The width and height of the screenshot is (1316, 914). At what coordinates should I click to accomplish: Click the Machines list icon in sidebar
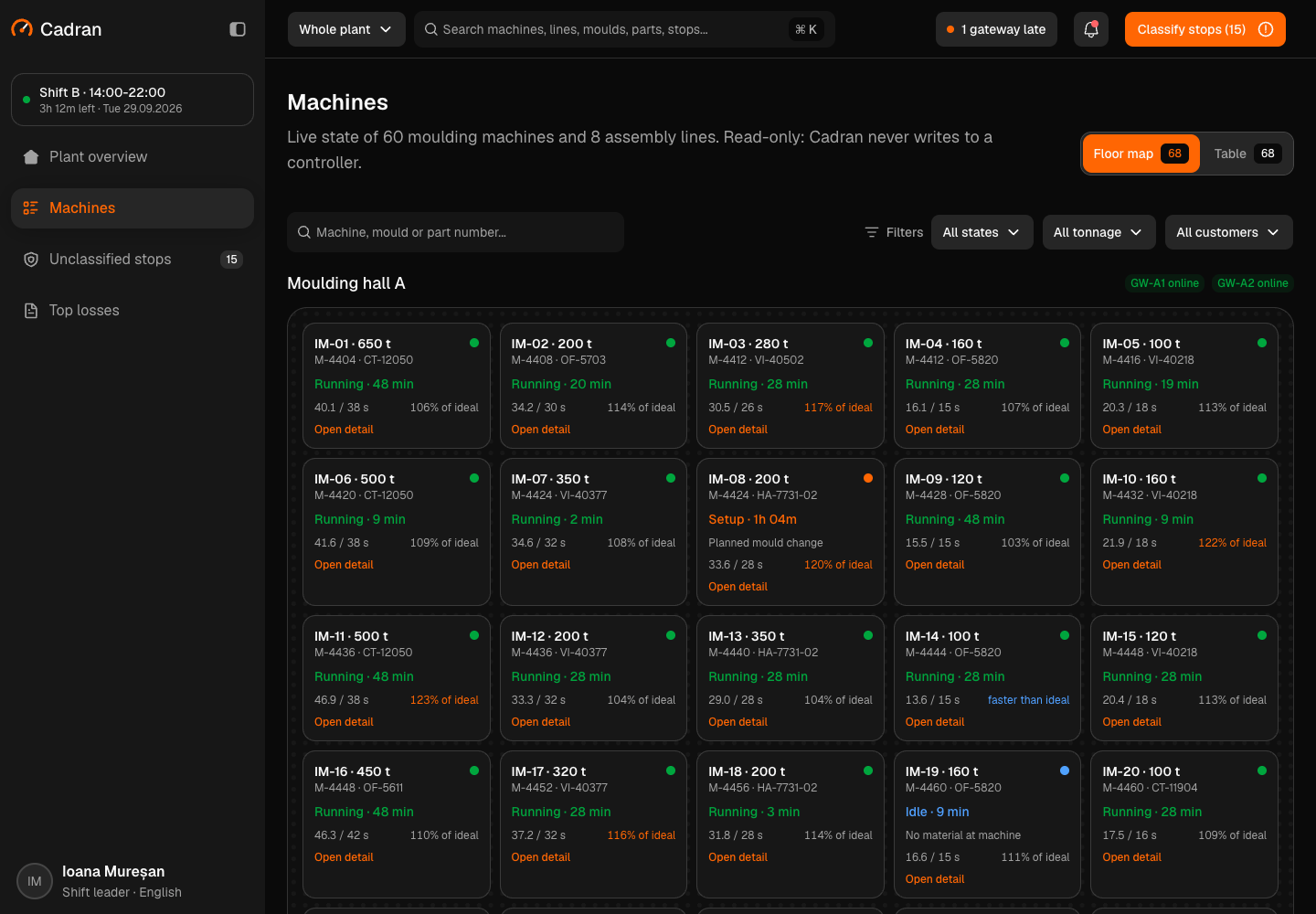[x=31, y=208]
